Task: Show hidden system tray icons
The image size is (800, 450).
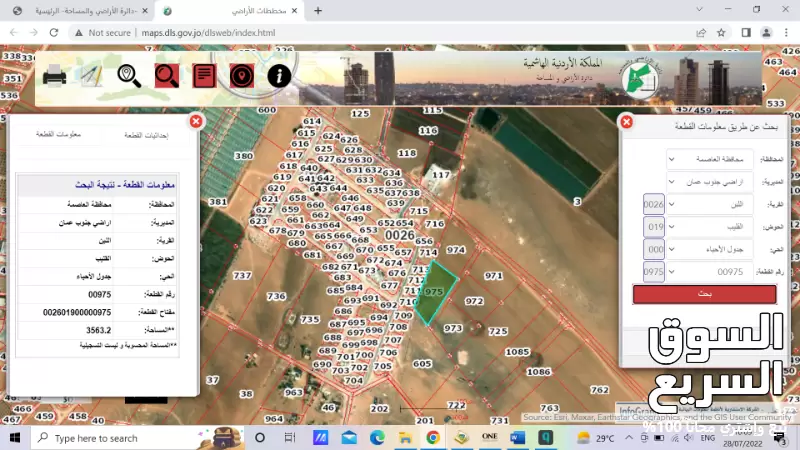Action: (x=629, y=438)
